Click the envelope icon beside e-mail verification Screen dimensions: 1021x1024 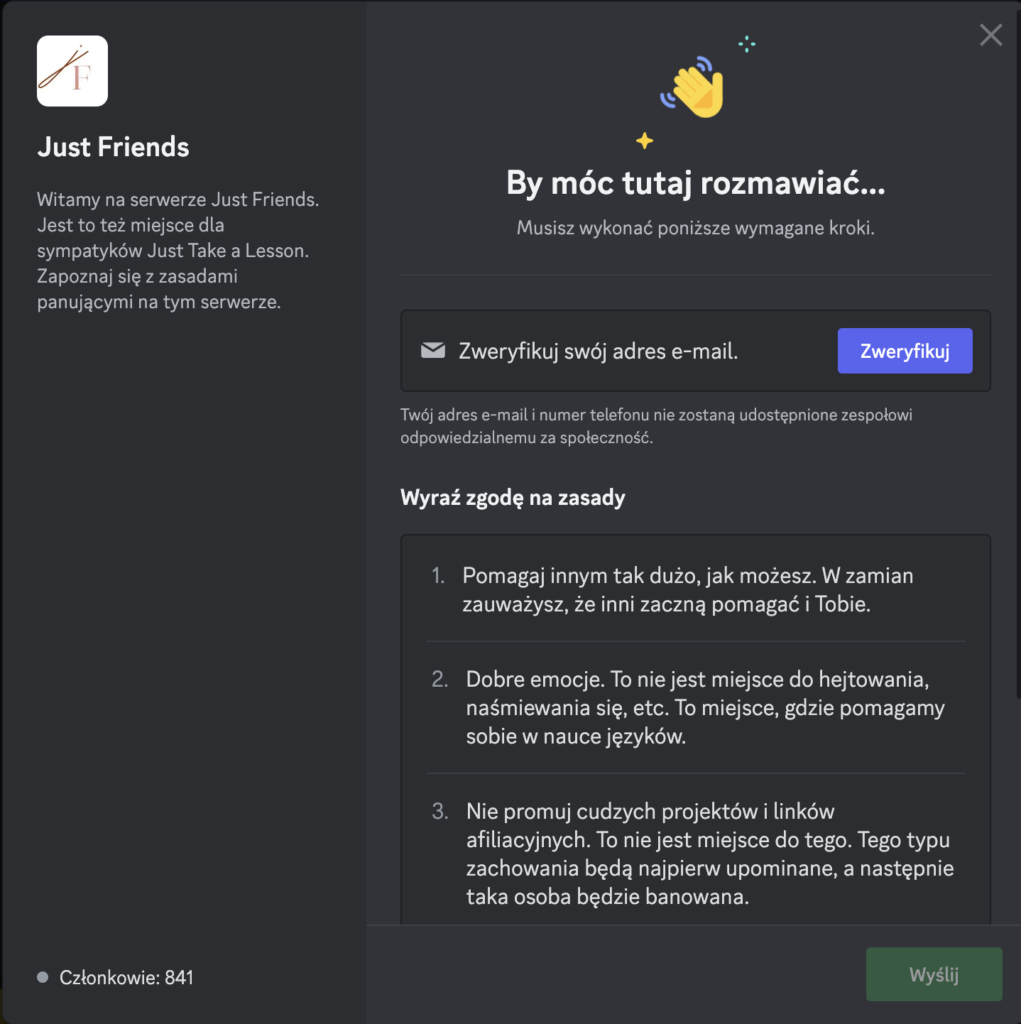432,351
